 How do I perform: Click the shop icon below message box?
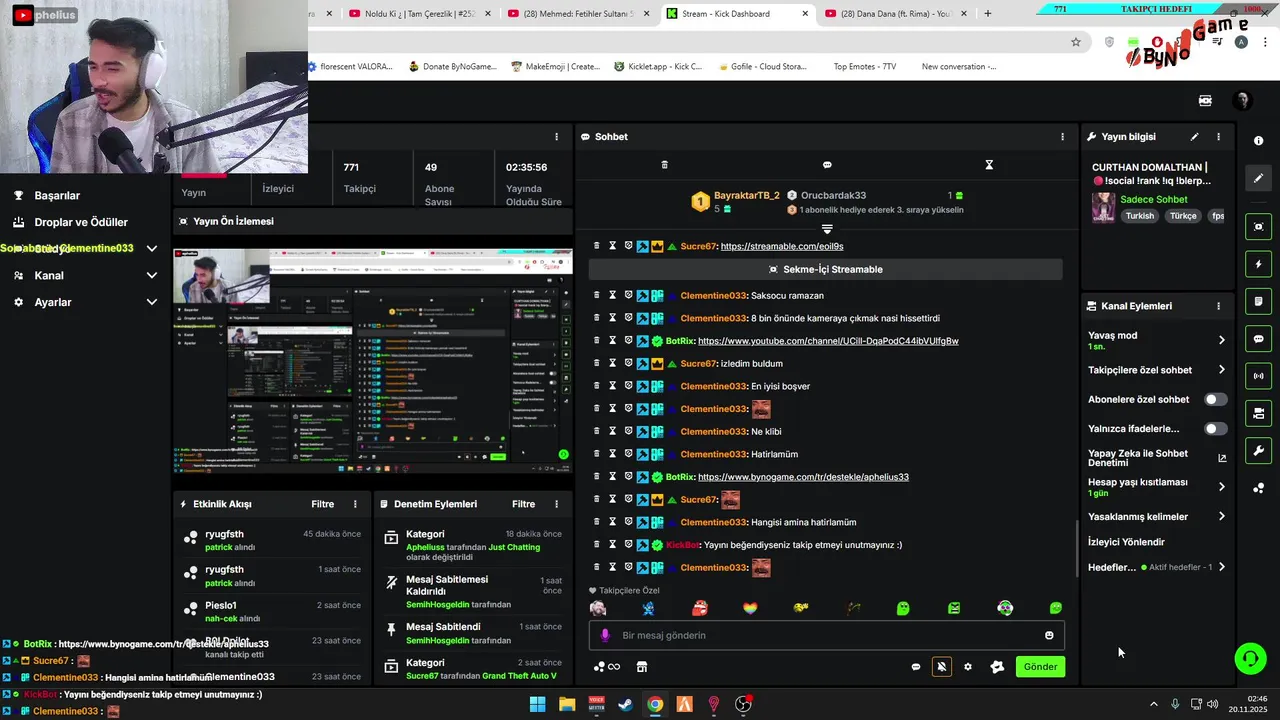(x=642, y=667)
